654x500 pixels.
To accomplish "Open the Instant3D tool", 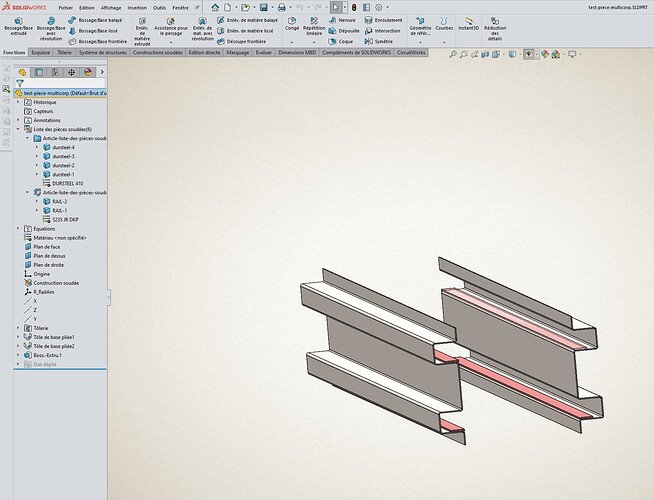I will pos(468,24).
